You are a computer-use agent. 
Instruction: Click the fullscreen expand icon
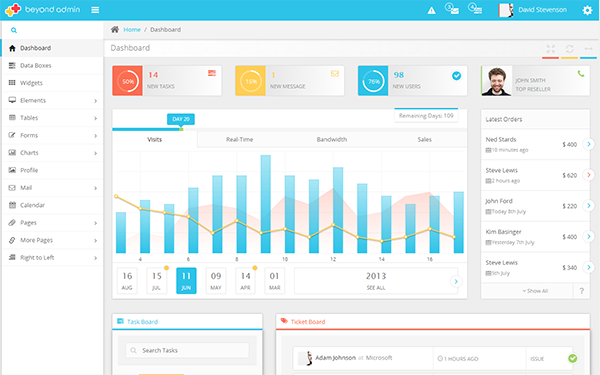(x=551, y=49)
